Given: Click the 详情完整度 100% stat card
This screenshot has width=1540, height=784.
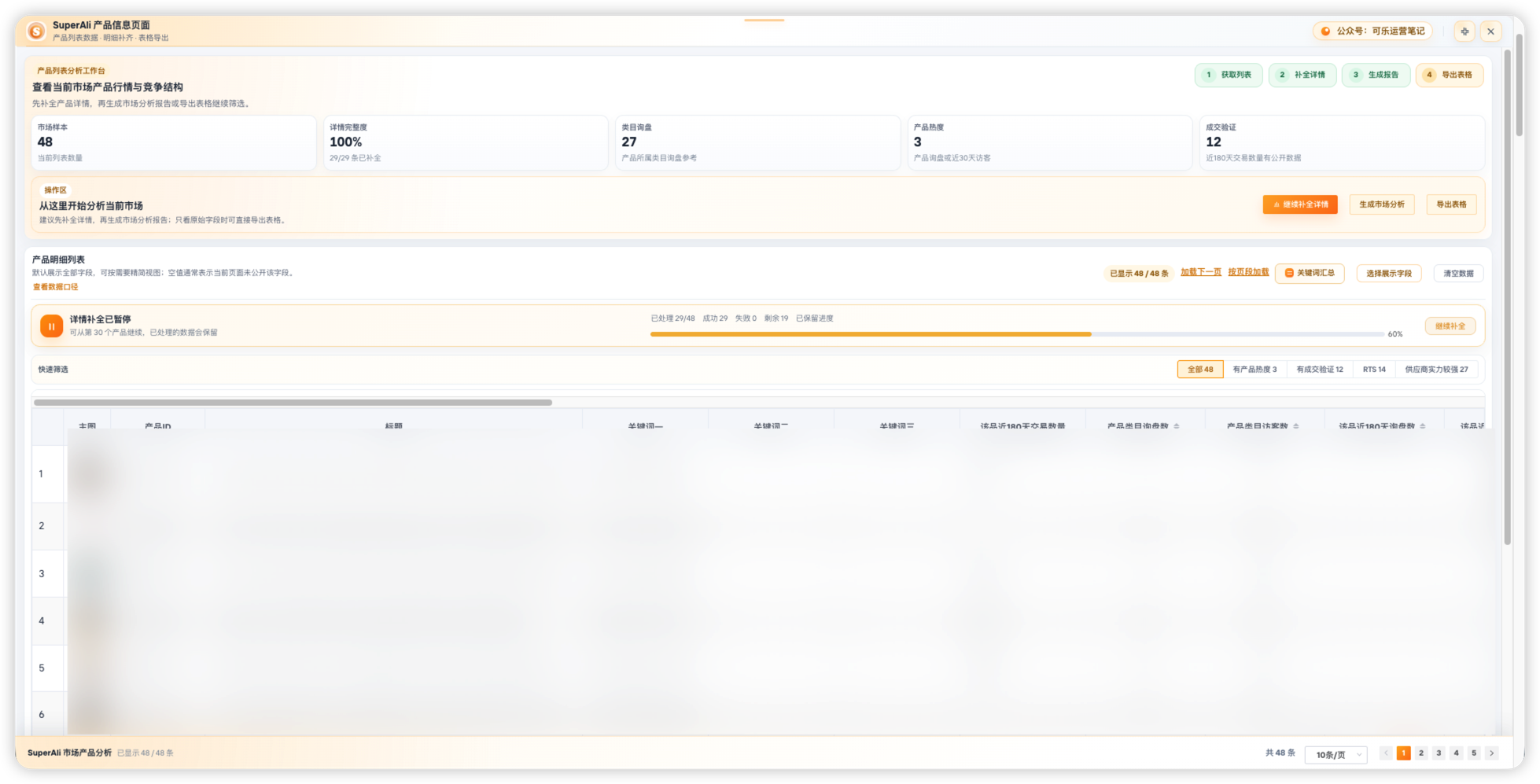Looking at the screenshot, I should 466,142.
